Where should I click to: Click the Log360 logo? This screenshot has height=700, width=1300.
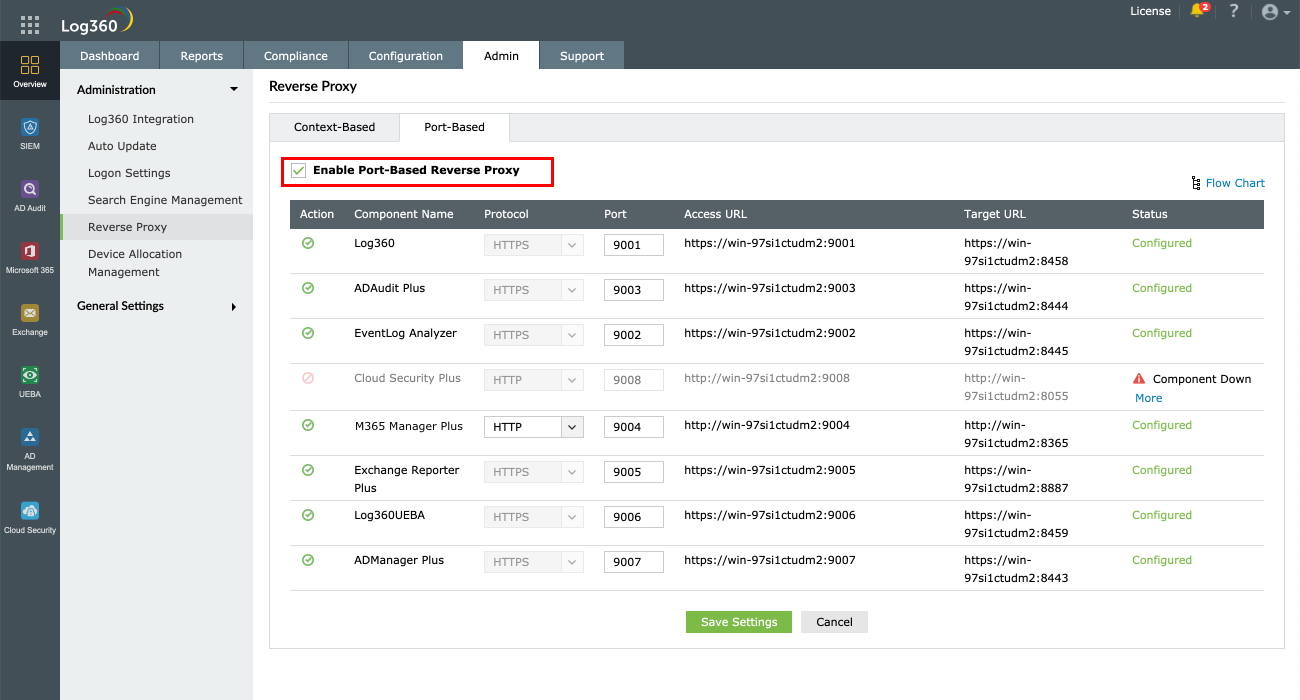(x=96, y=23)
